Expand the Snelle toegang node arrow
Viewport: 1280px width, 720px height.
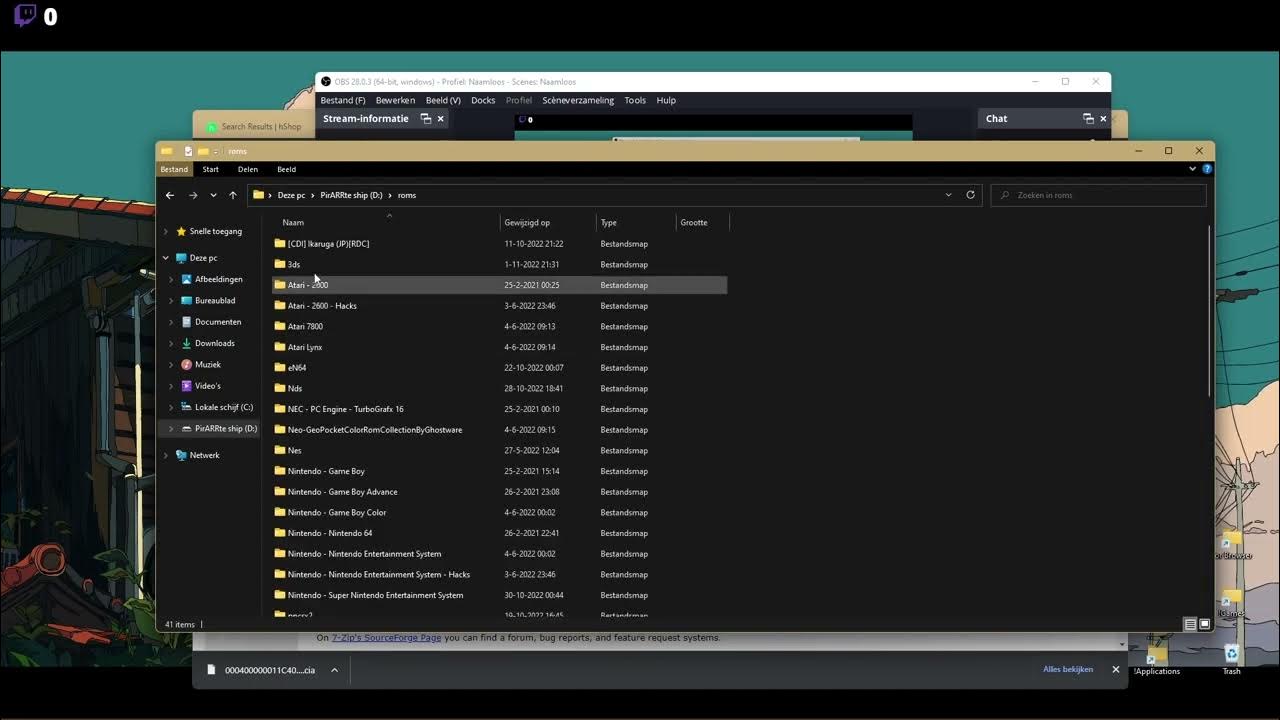click(x=166, y=231)
